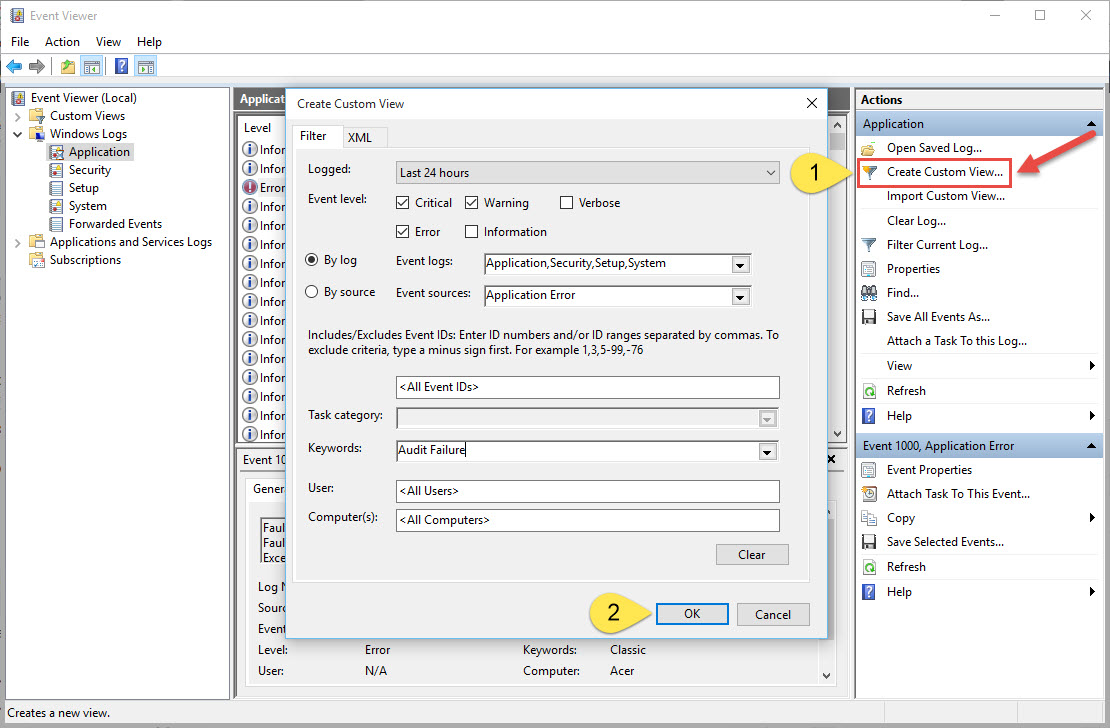
Task: Open the Event sources dropdown
Action: tap(740, 295)
